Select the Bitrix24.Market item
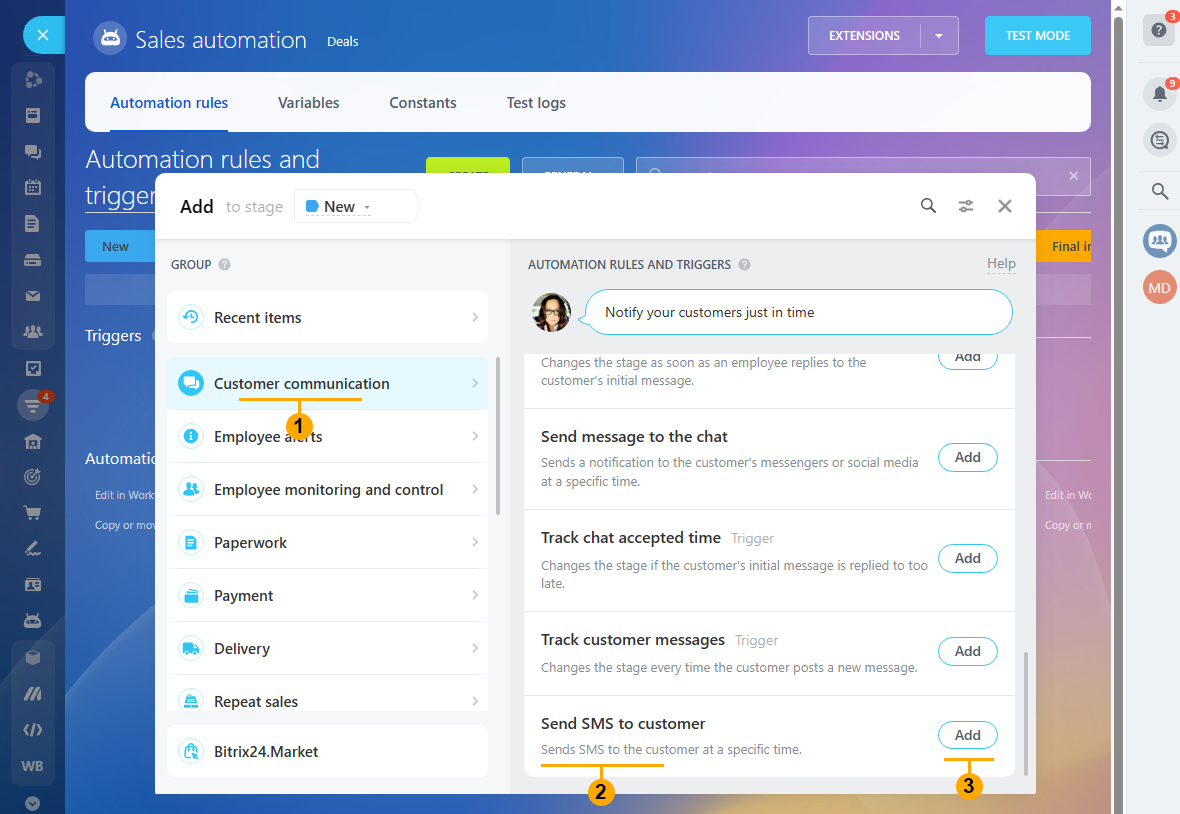The width and height of the screenshot is (1180, 814). [327, 751]
